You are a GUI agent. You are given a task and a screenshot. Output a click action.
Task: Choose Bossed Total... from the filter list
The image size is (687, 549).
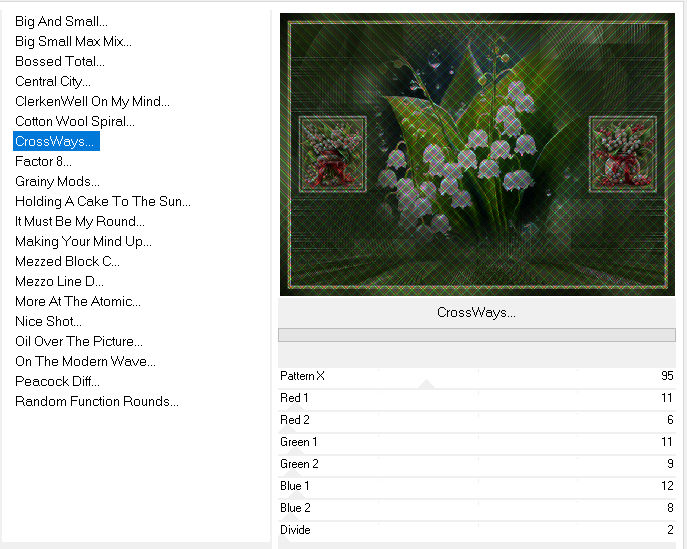[60, 61]
